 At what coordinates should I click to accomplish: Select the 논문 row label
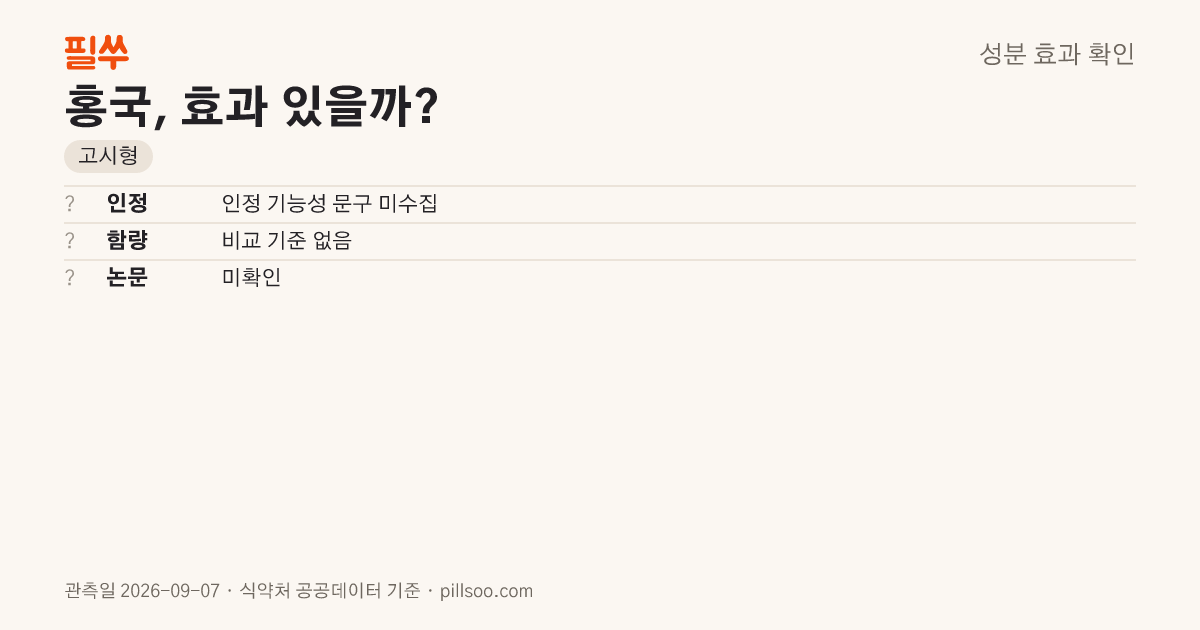pos(127,278)
